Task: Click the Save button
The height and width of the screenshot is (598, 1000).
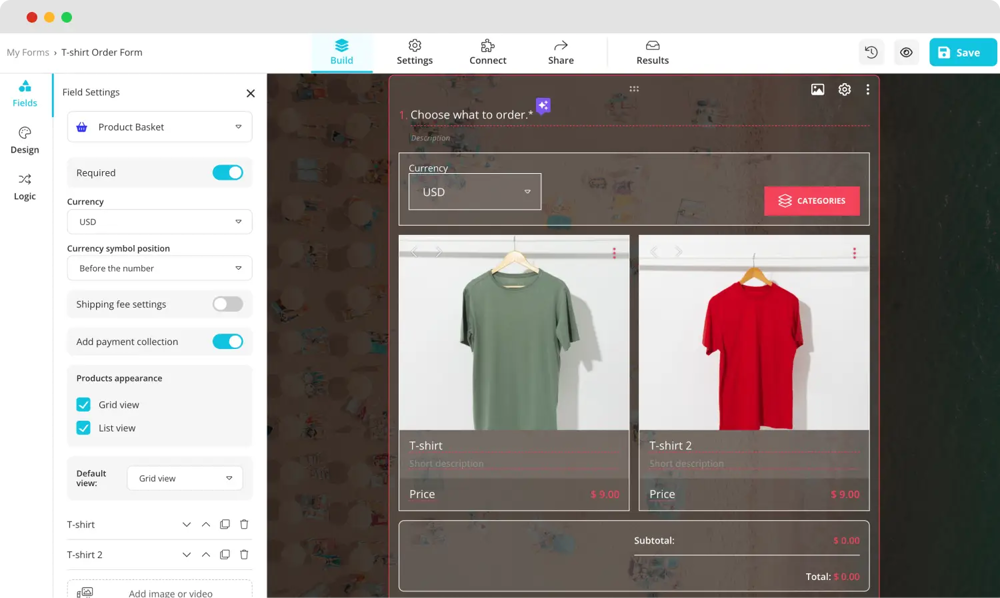Action: coord(962,53)
